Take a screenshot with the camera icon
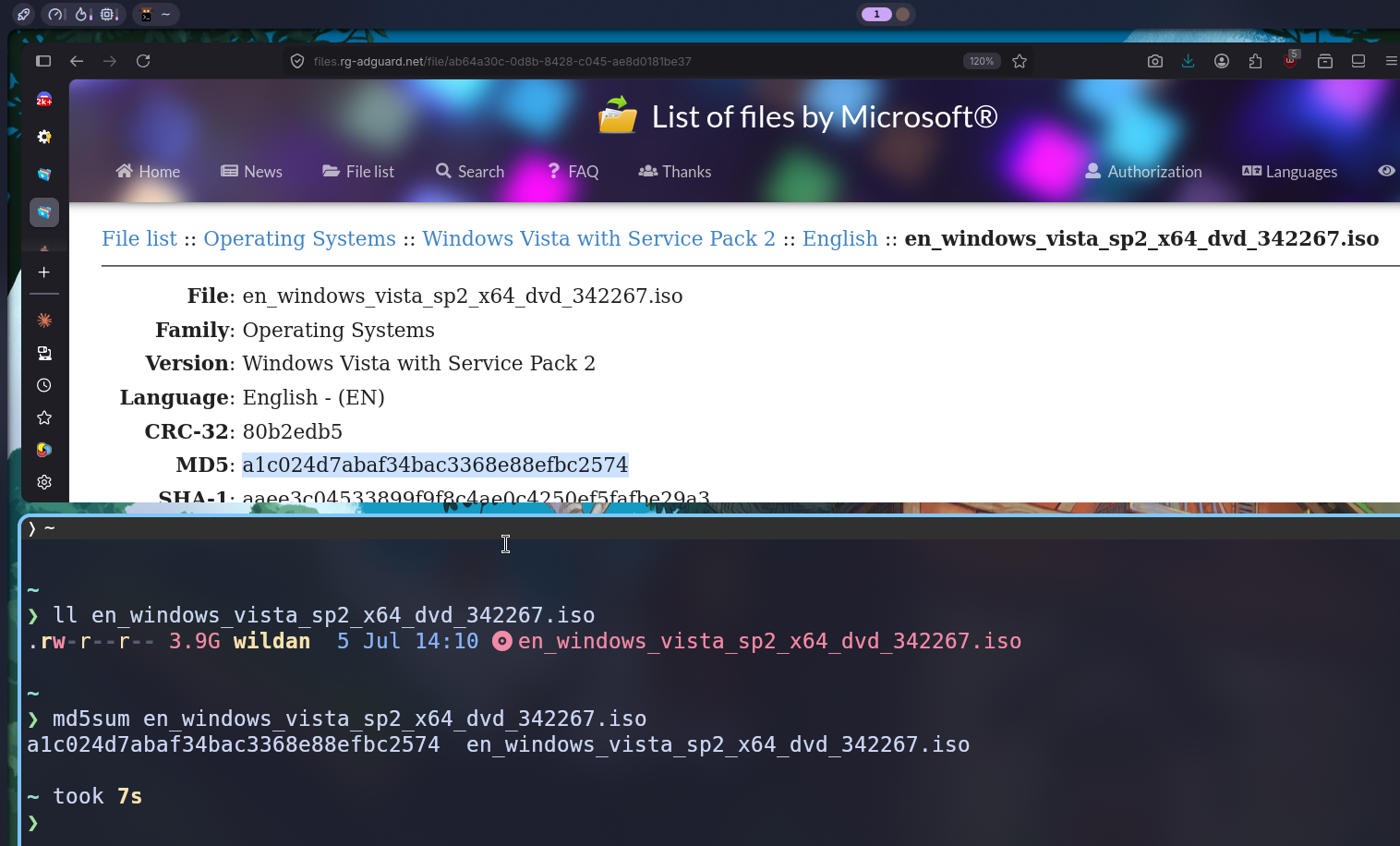This screenshot has width=1400, height=846. tap(1155, 61)
